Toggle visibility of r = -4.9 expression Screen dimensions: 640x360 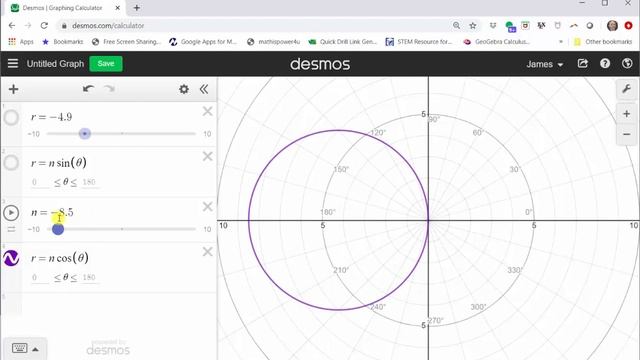[11, 118]
